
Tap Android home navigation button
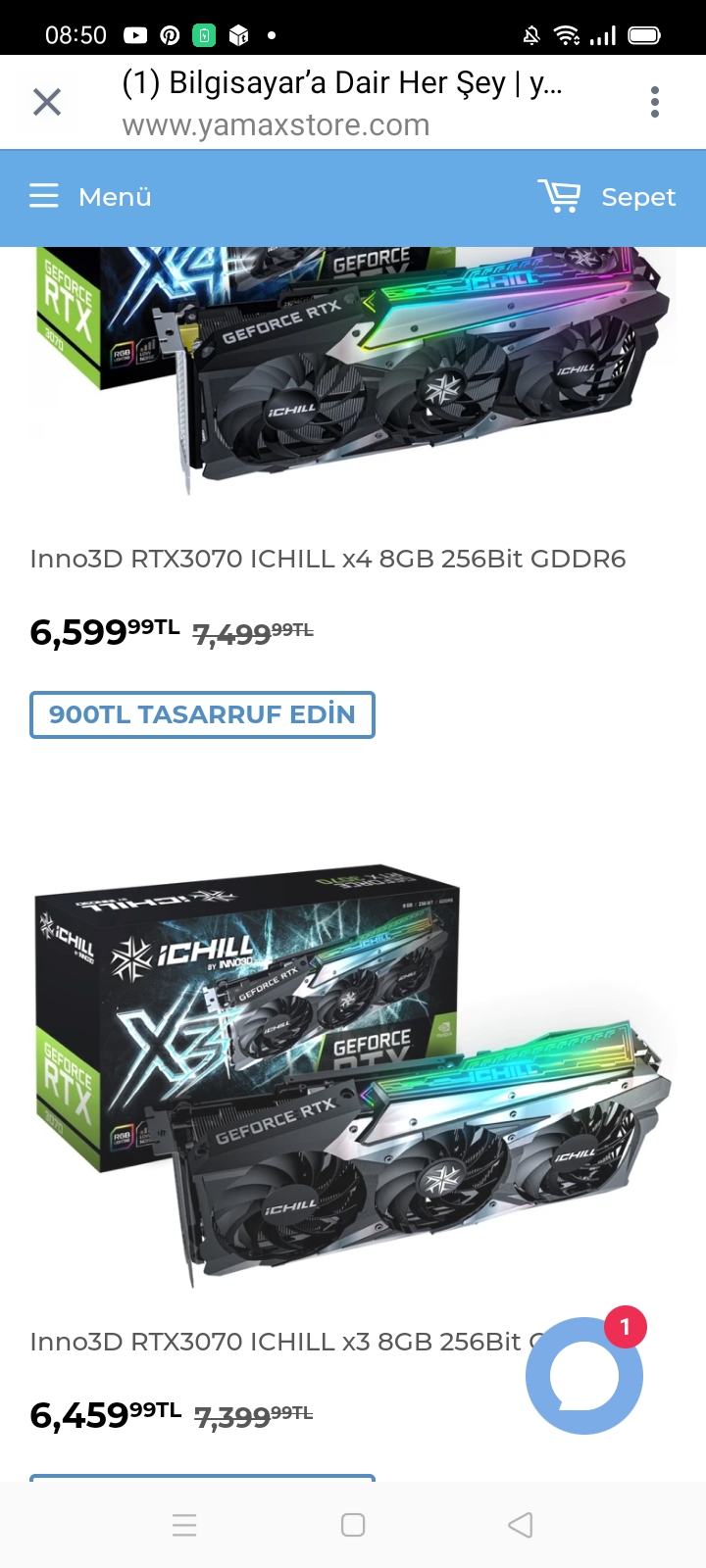pos(353,1525)
